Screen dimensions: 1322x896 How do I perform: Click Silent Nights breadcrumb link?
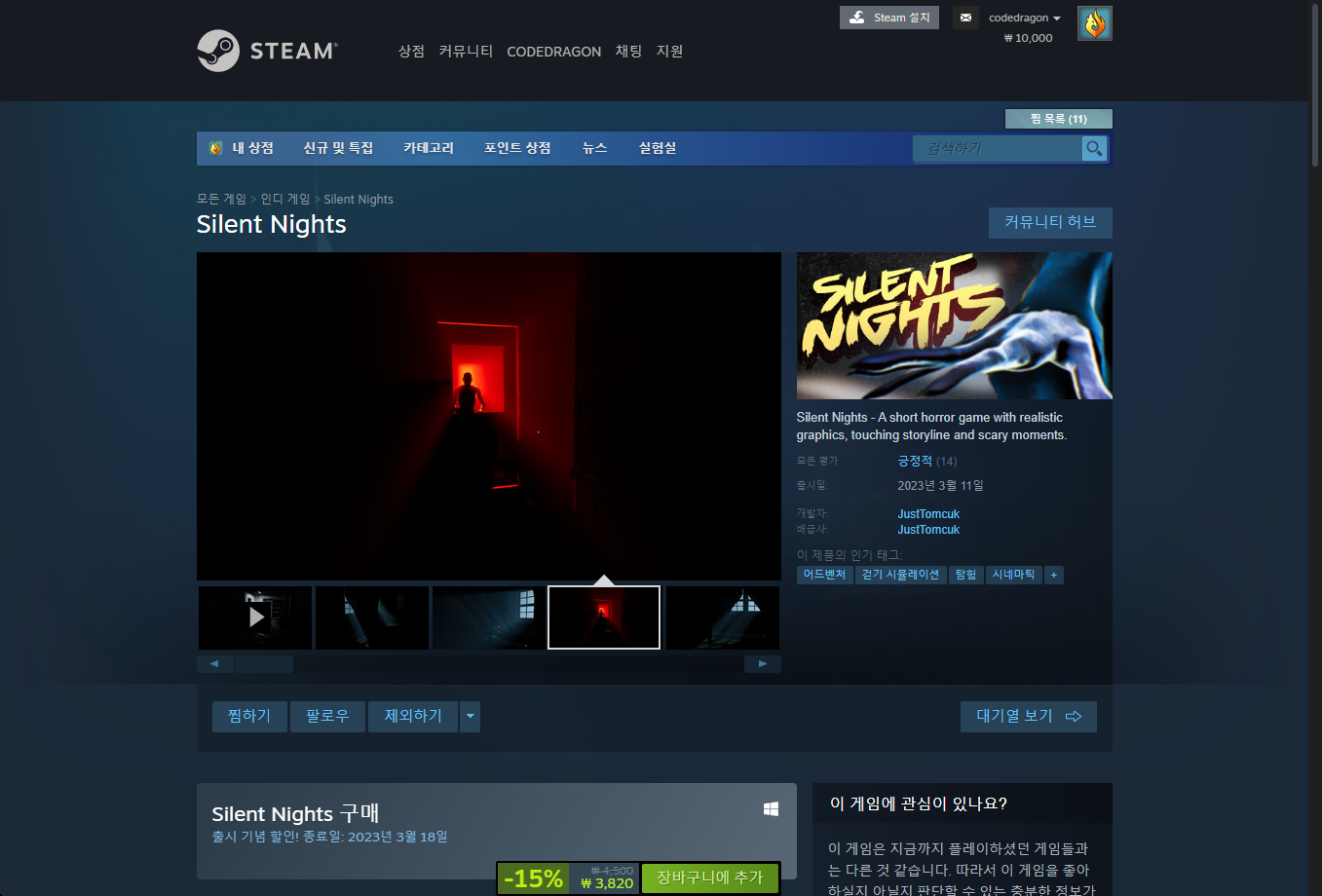pyautogui.click(x=359, y=199)
